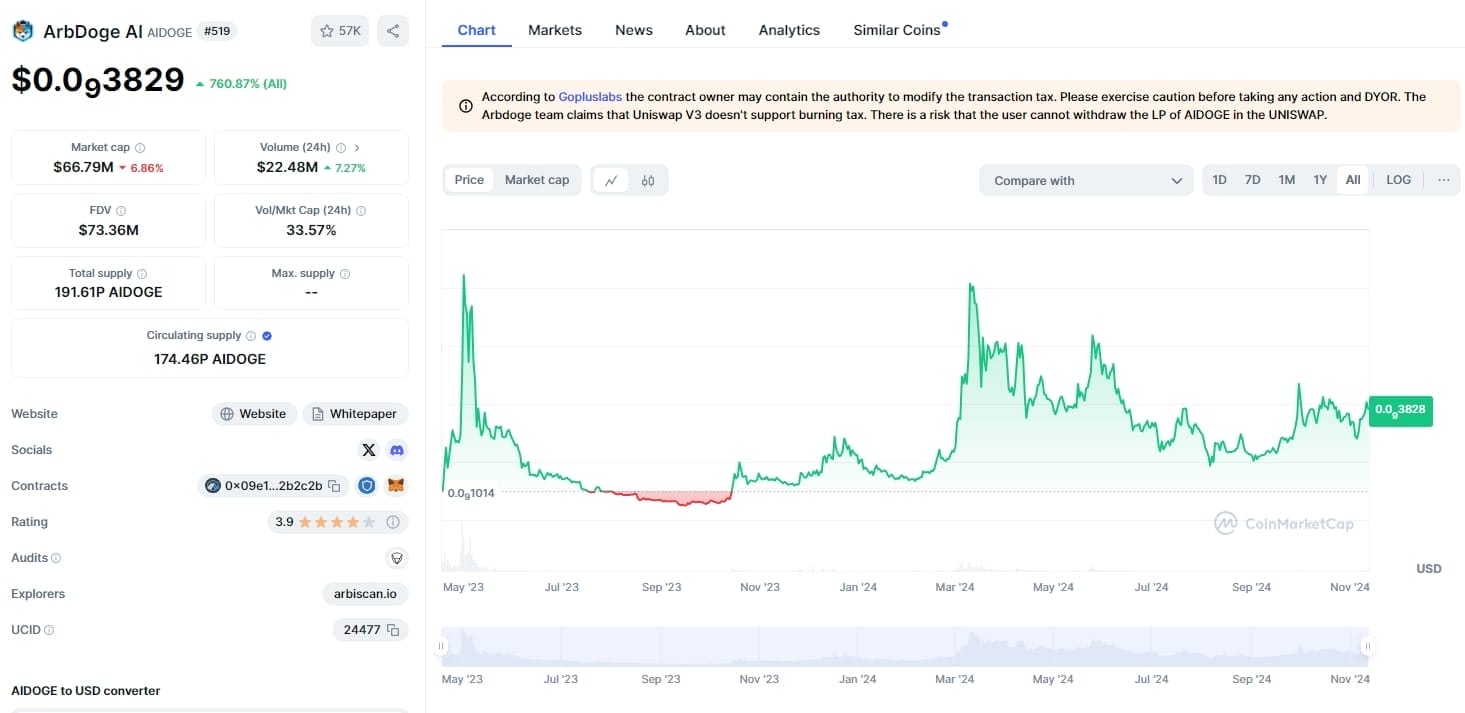The height and width of the screenshot is (713, 1465).
Task: Open Circulating supply info icon
Action: (x=251, y=336)
